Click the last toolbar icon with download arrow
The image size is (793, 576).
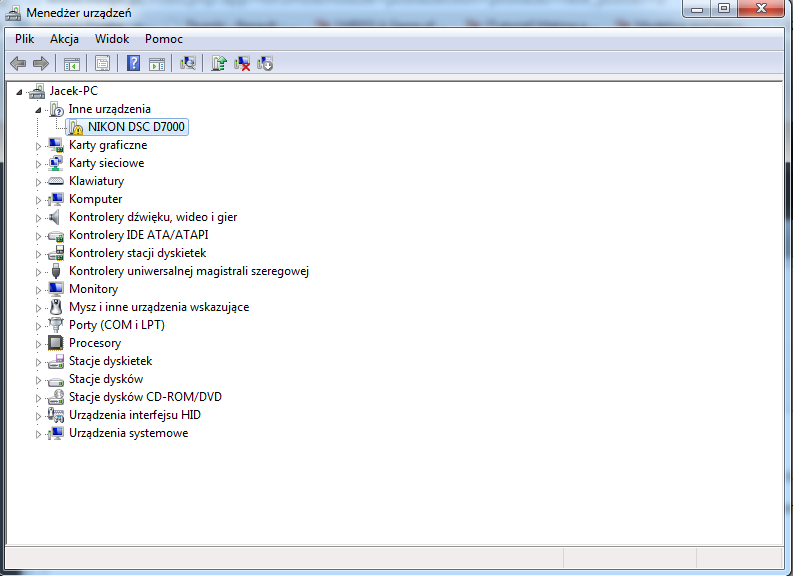[265, 63]
